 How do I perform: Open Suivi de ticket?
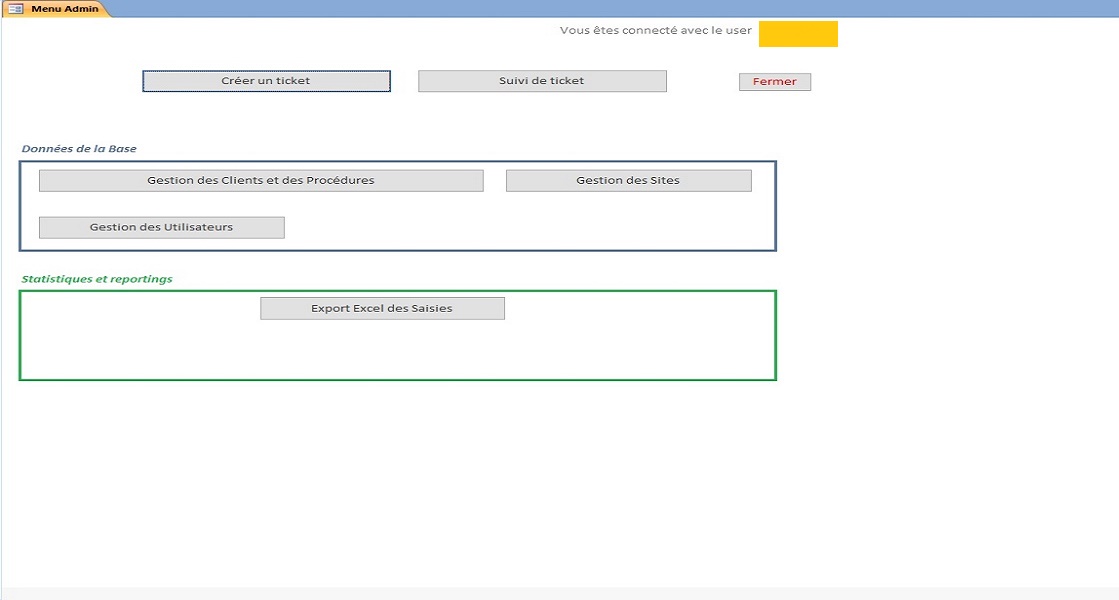click(542, 81)
